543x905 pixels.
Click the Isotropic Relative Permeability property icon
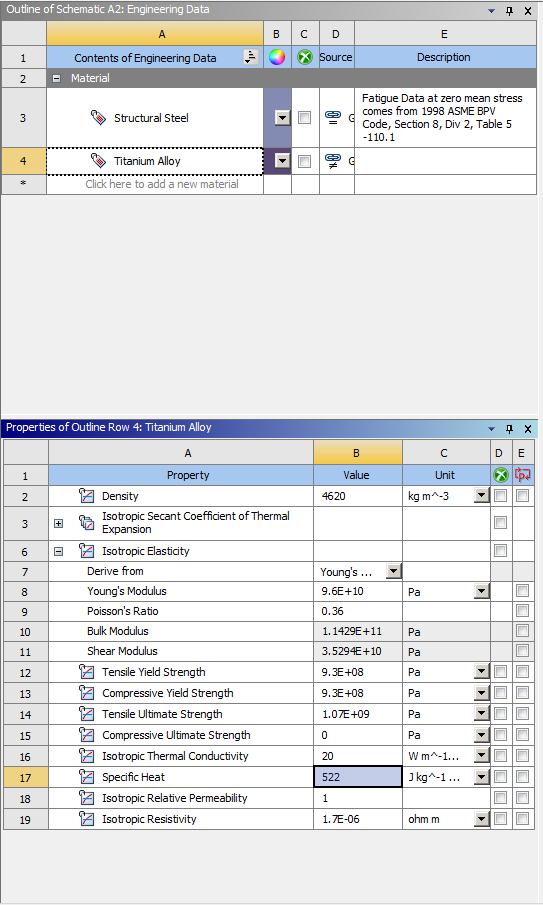tap(87, 798)
